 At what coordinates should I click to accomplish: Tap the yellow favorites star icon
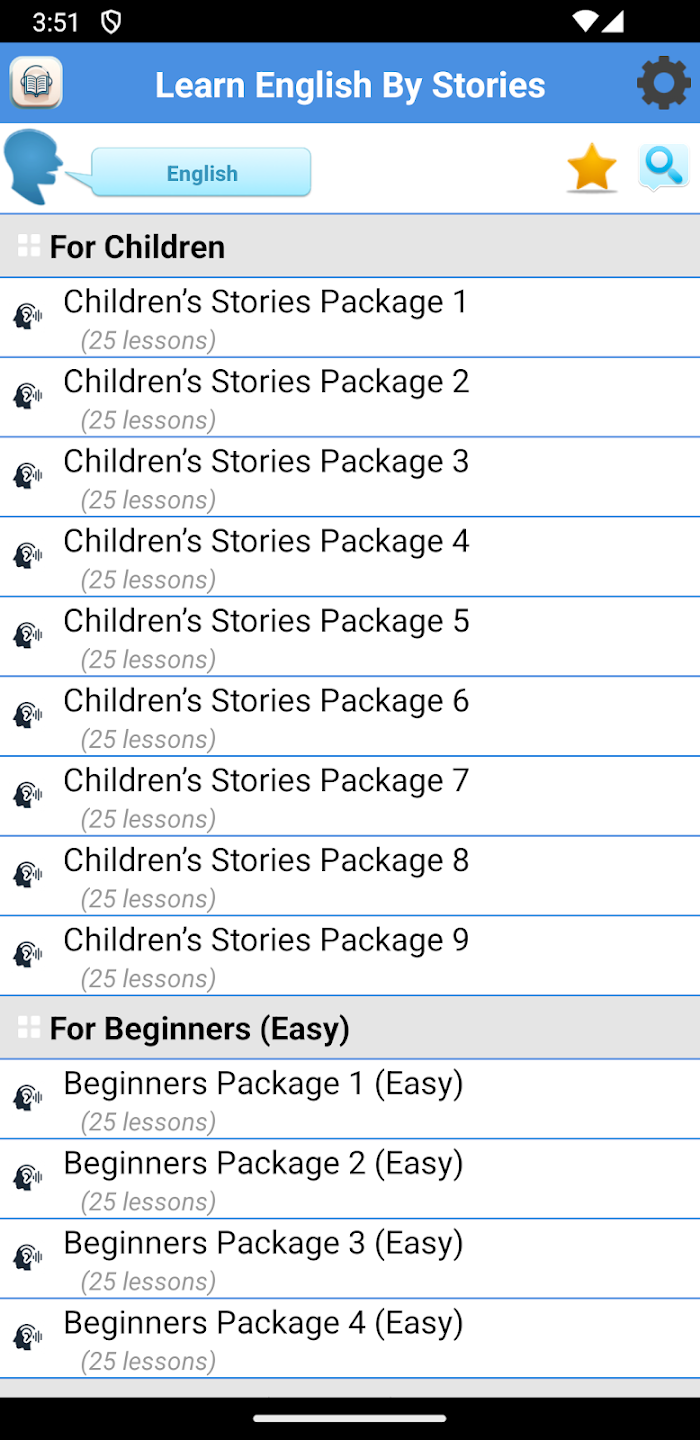pyautogui.click(x=592, y=167)
